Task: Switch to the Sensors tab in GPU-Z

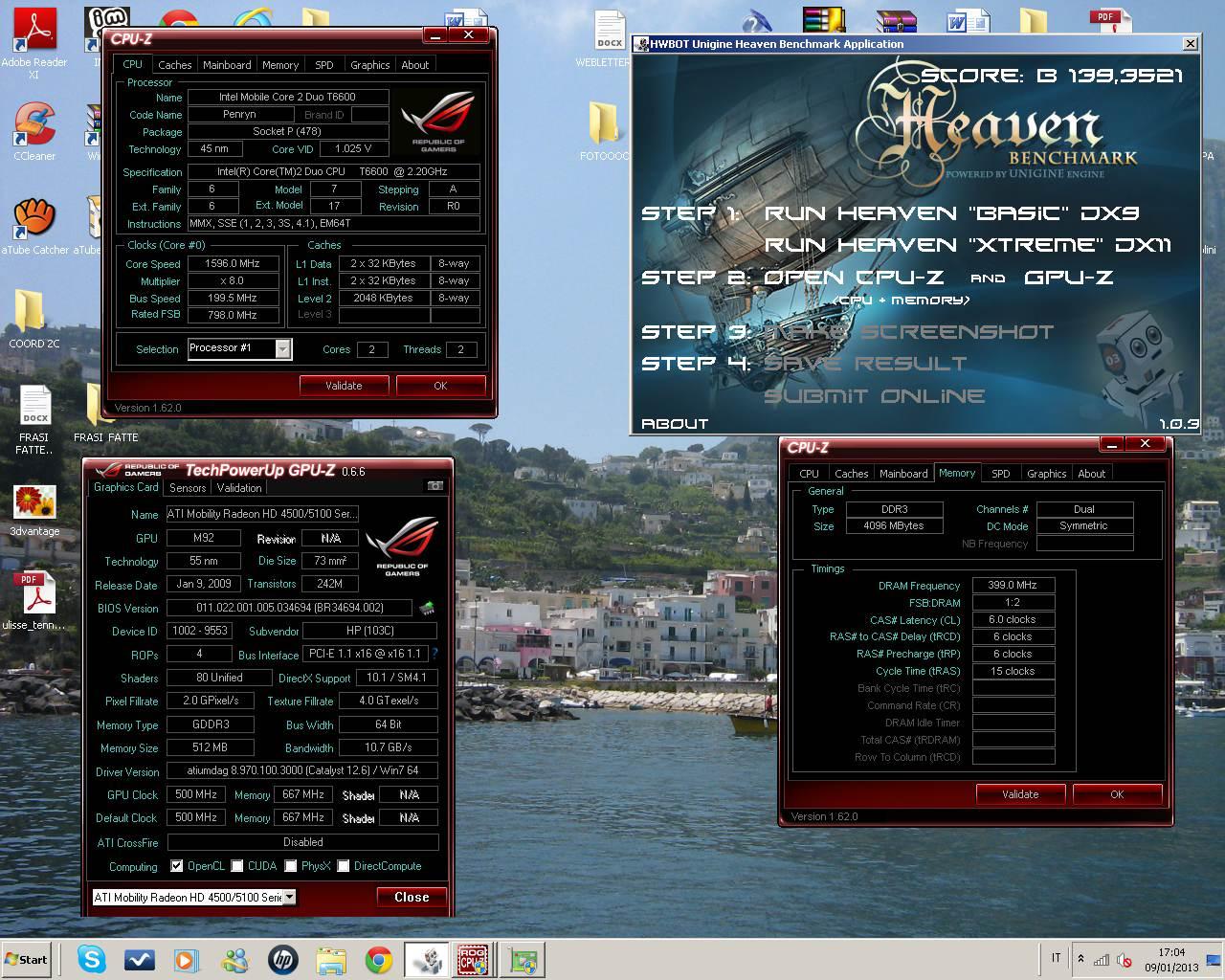Action: [x=188, y=488]
